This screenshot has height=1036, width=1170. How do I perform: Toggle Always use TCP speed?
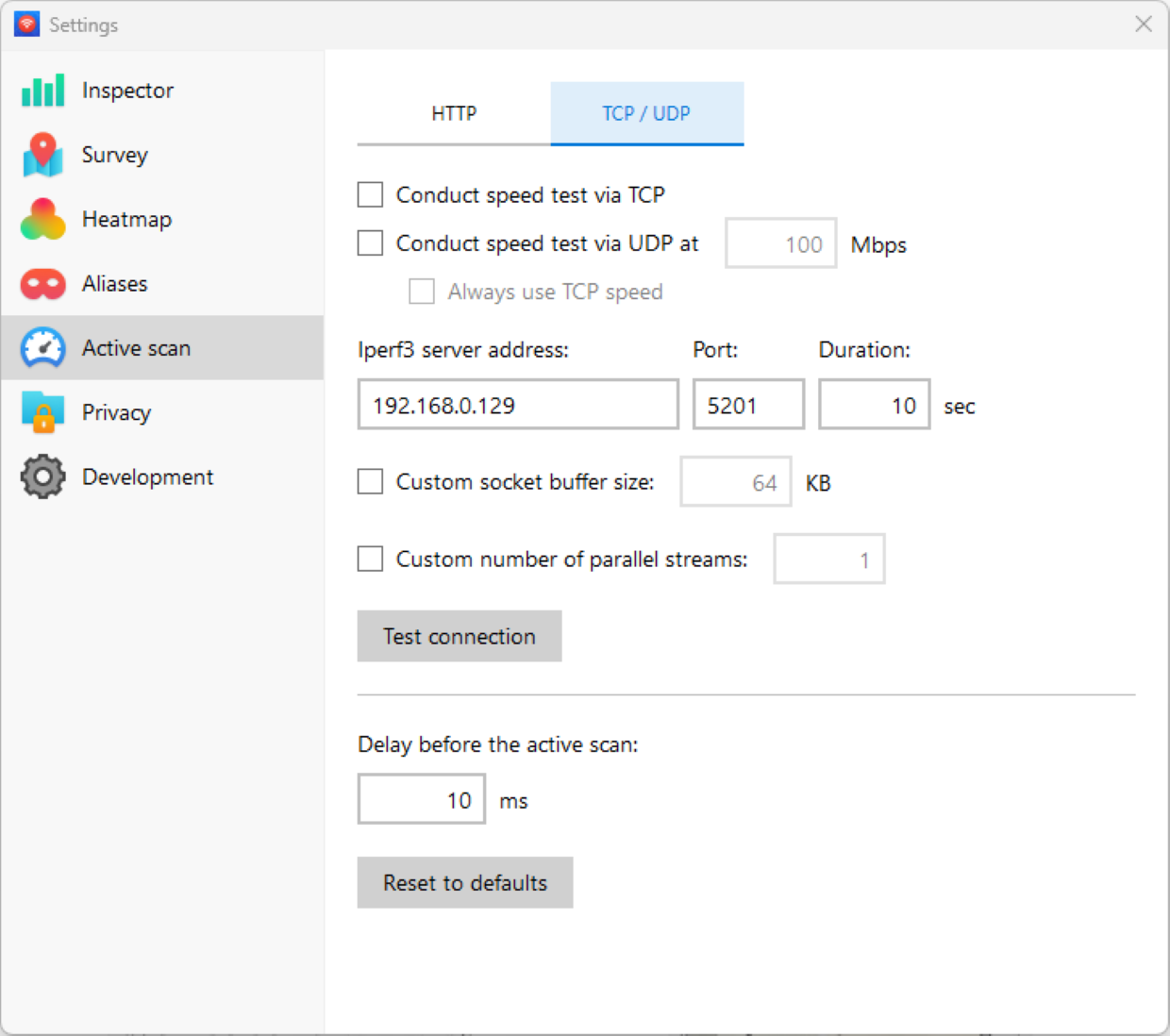[x=422, y=292]
